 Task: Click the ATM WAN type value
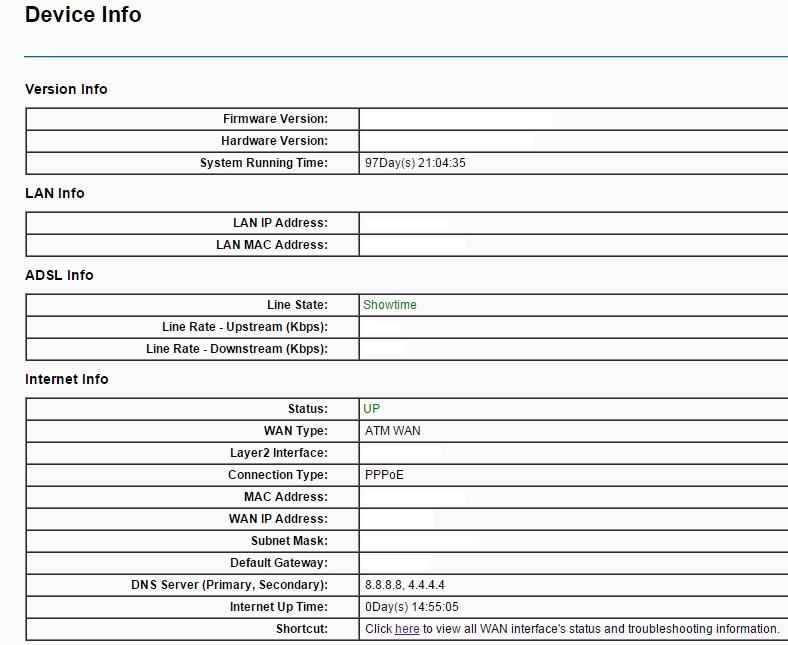click(x=393, y=431)
